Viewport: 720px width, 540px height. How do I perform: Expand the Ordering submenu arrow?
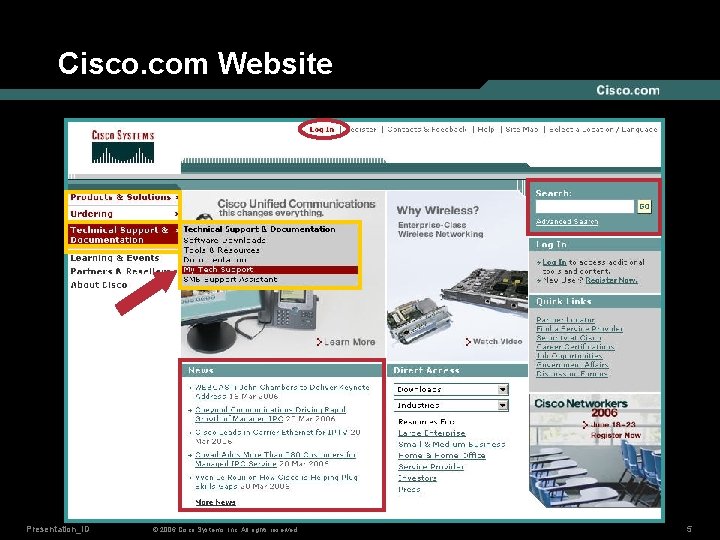(176, 214)
